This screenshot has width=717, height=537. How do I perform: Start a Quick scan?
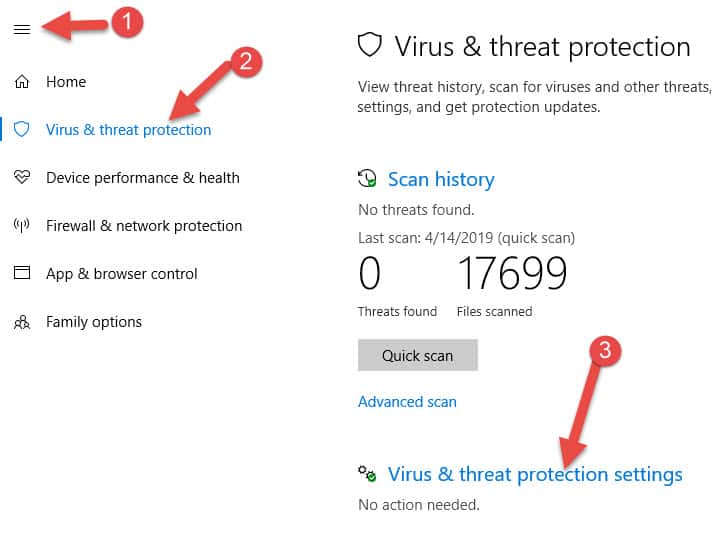tap(418, 355)
